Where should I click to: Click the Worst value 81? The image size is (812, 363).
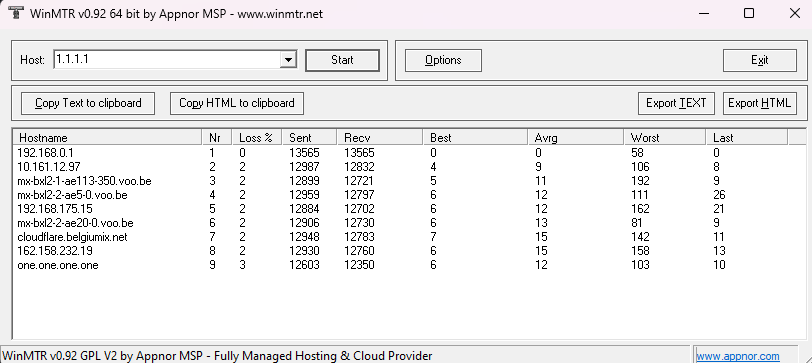point(636,223)
